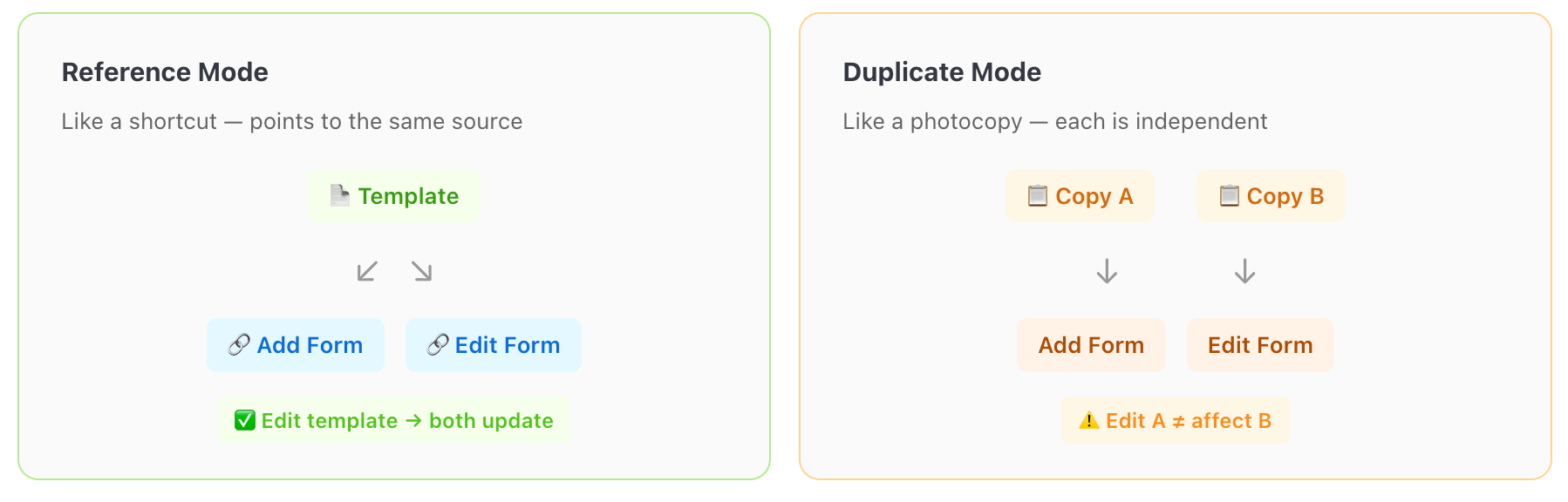Click the down-right arrow under Template
The height and width of the screenshot is (502, 1568).
[x=422, y=271]
